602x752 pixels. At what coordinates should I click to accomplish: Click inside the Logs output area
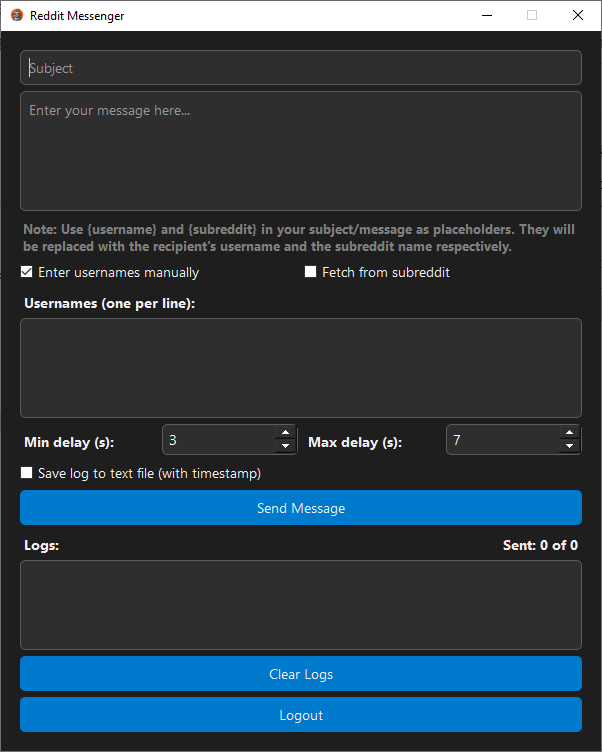pos(301,605)
